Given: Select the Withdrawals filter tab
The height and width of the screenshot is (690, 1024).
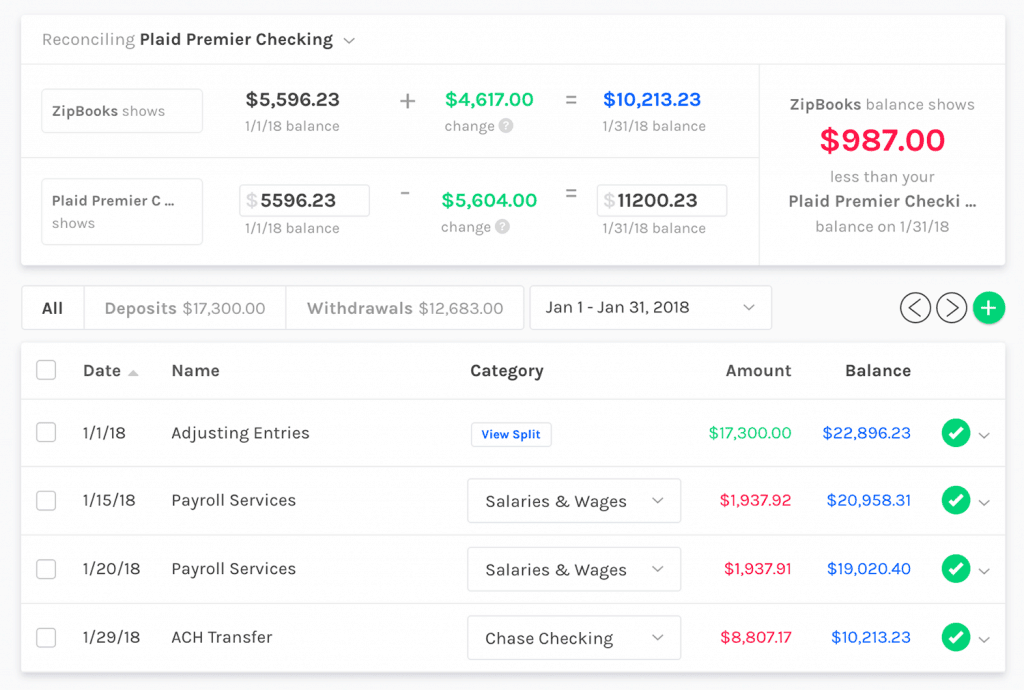Looking at the screenshot, I should click(404, 308).
